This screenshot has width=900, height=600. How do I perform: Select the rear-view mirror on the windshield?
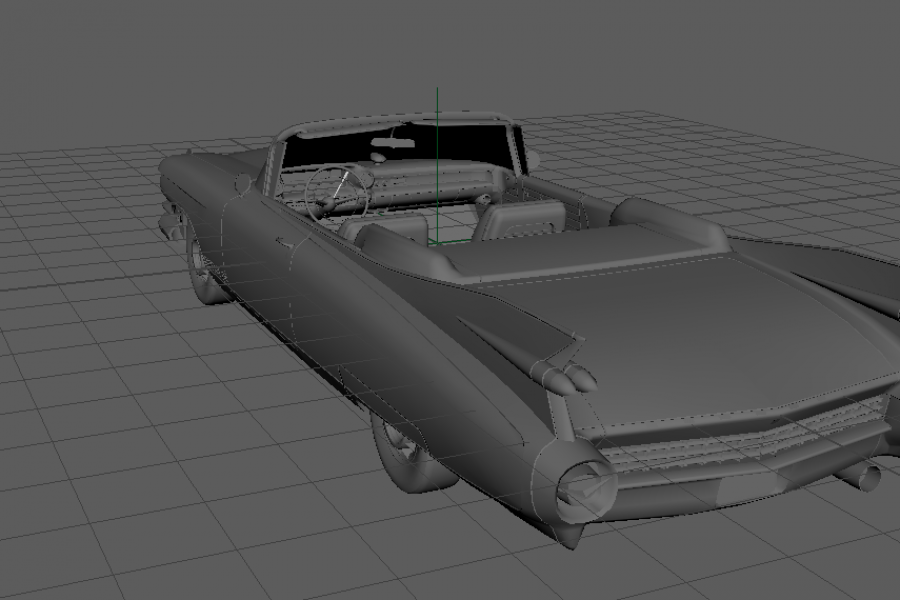392,143
